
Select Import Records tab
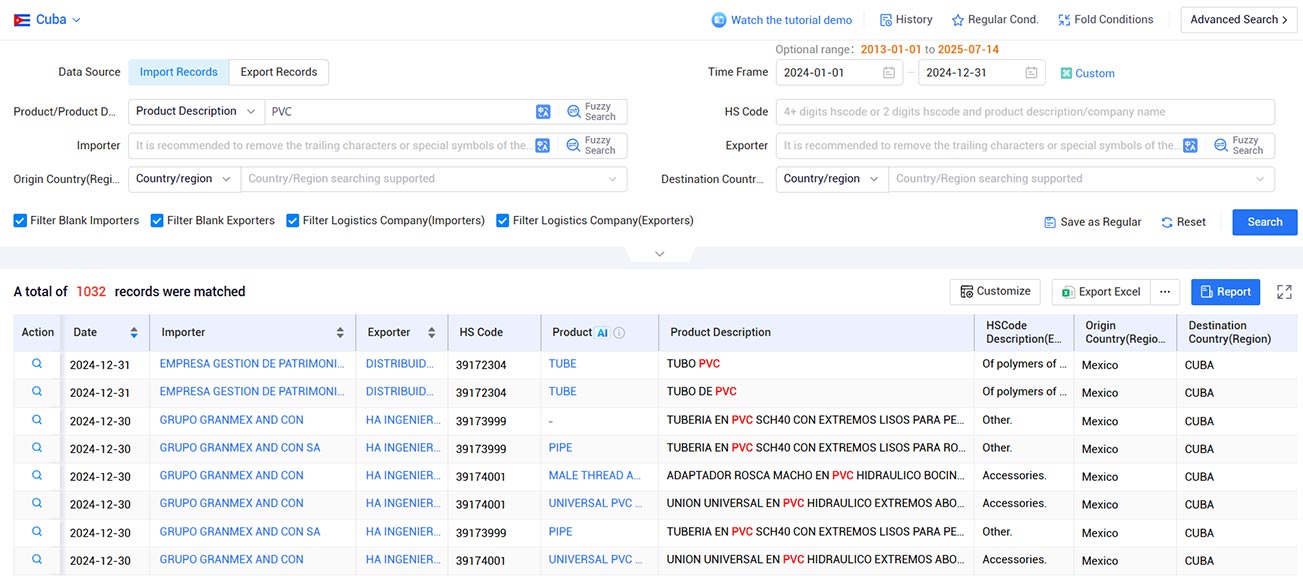[178, 72]
